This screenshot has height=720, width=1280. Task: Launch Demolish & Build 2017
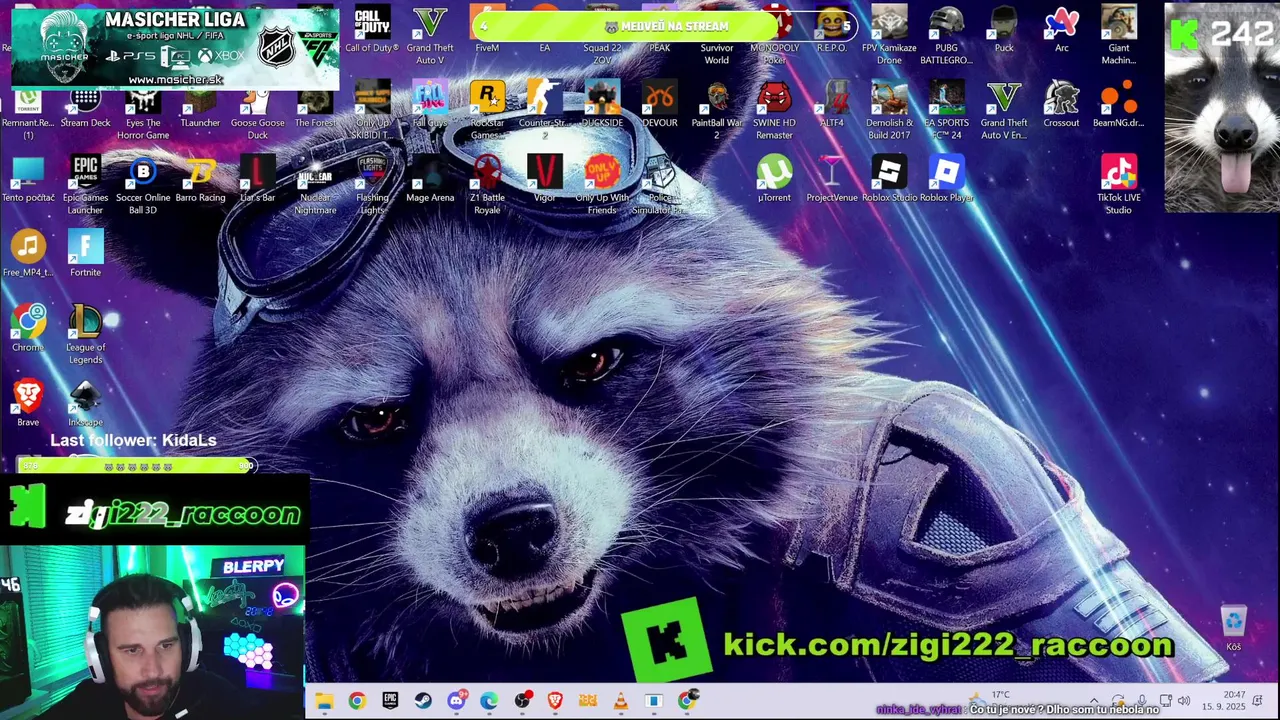[x=889, y=110]
